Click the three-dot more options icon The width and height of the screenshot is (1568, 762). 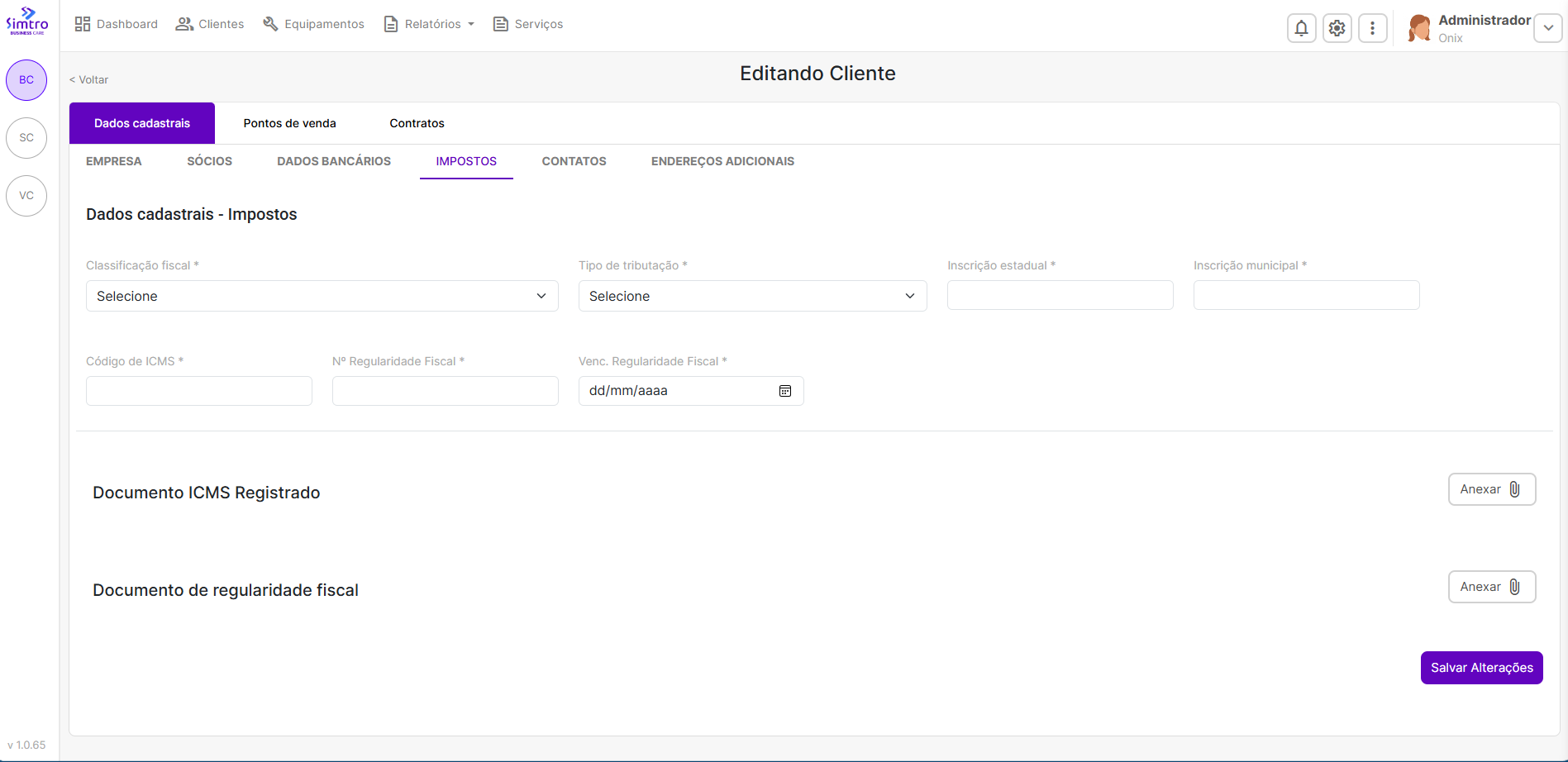click(1372, 28)
